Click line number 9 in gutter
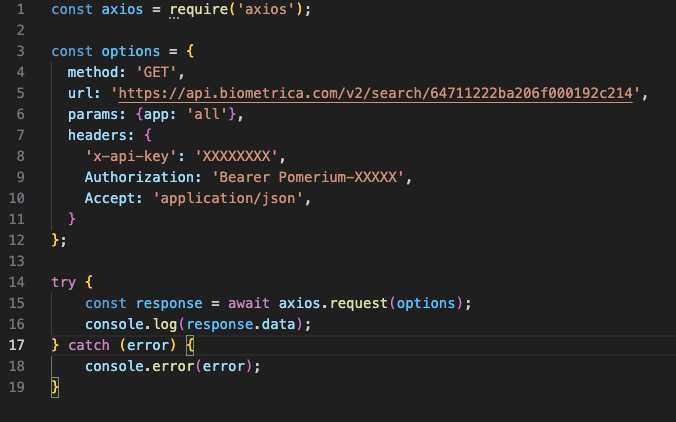Image resolution: width=676 pixels, height=422 pixels. click(20, 177)
